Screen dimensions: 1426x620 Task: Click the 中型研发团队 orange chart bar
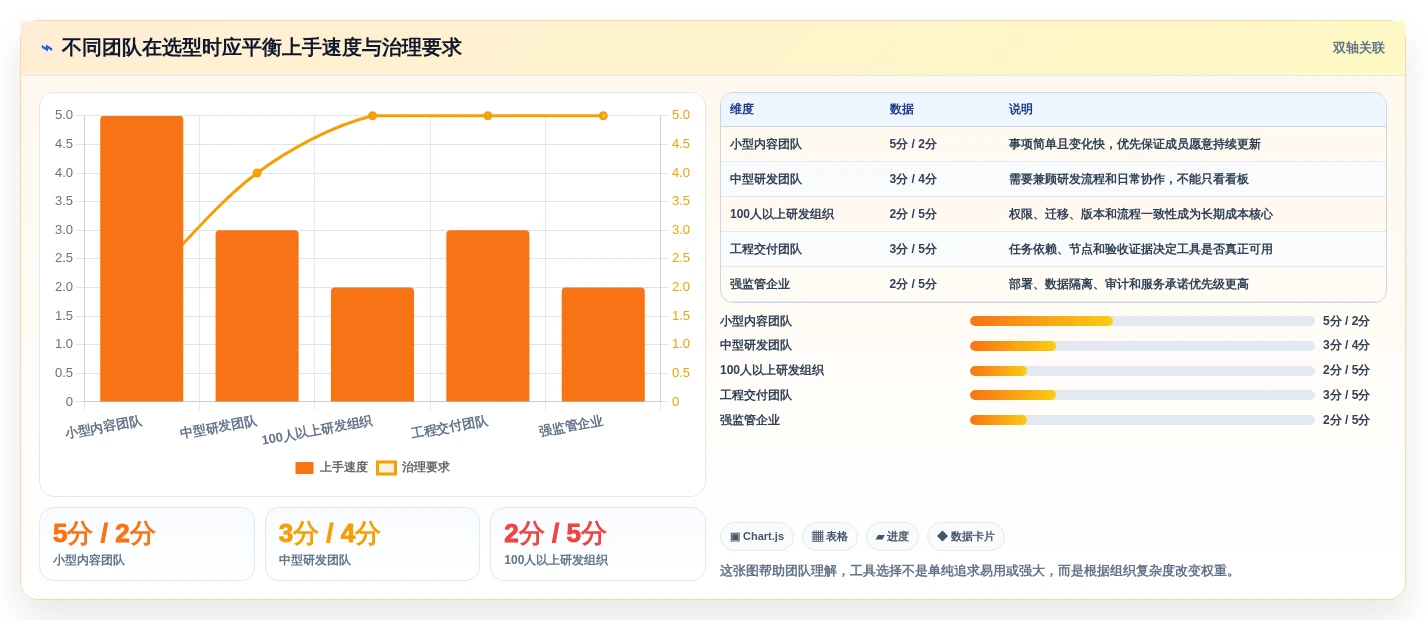pyautogui.click(x=257, y=316)
